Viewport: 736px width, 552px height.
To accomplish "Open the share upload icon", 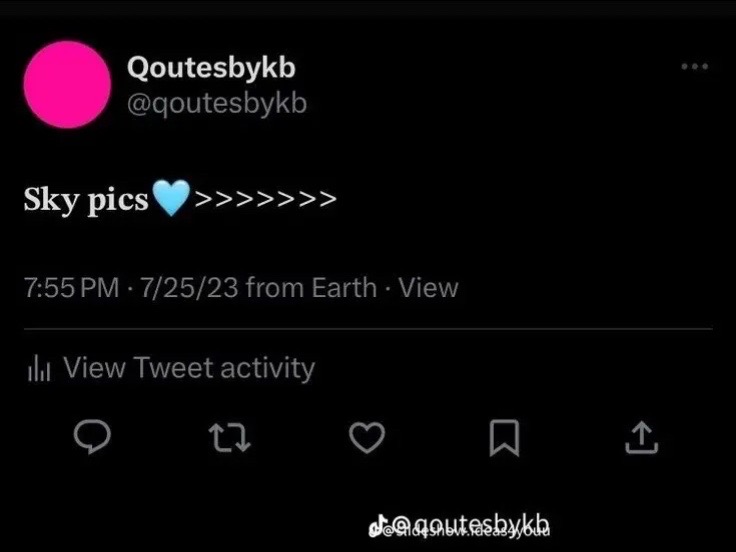I will tap(642, 437).
